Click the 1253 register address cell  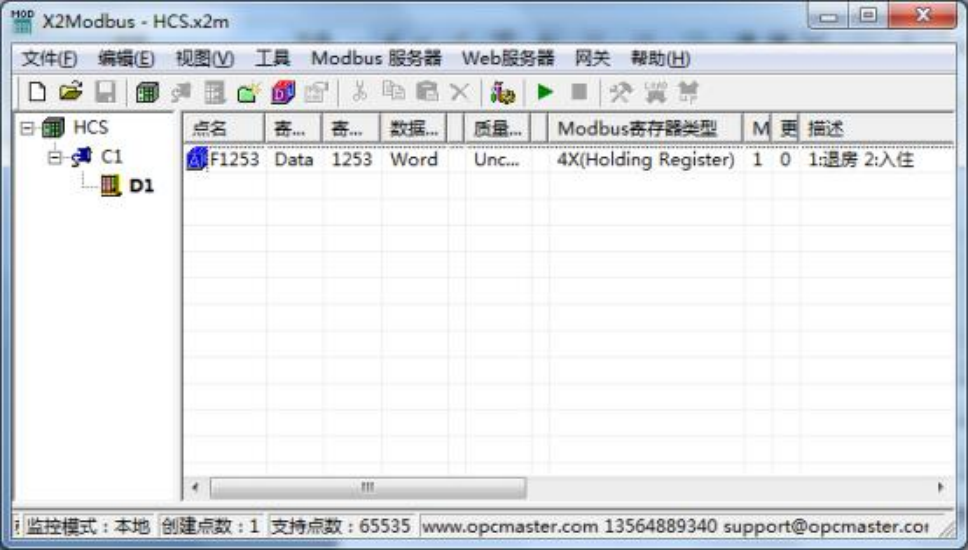351,159
